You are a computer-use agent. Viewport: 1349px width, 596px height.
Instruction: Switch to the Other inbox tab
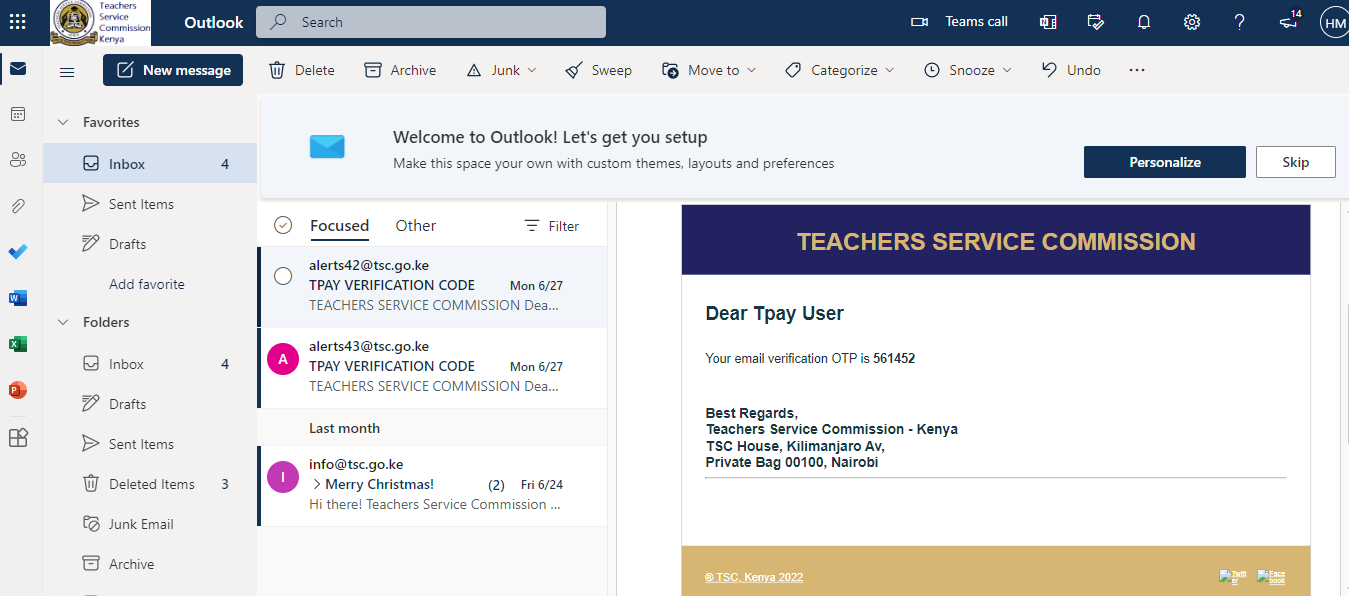tap(415, 226)
